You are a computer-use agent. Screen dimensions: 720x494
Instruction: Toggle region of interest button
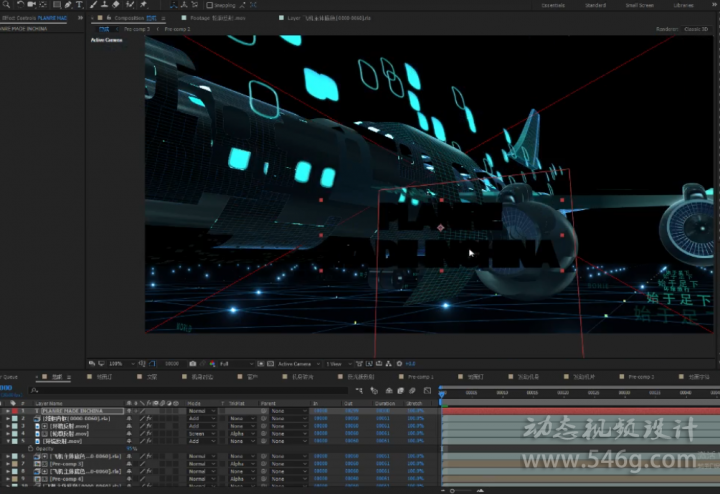click(x=260, y=364)
